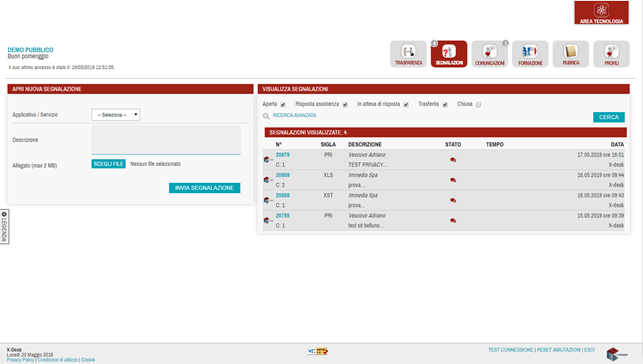Image resolution: width=643 pixels, height=364 pixels.
Task: Open the Formazione module icon
Action: (530, 54)
